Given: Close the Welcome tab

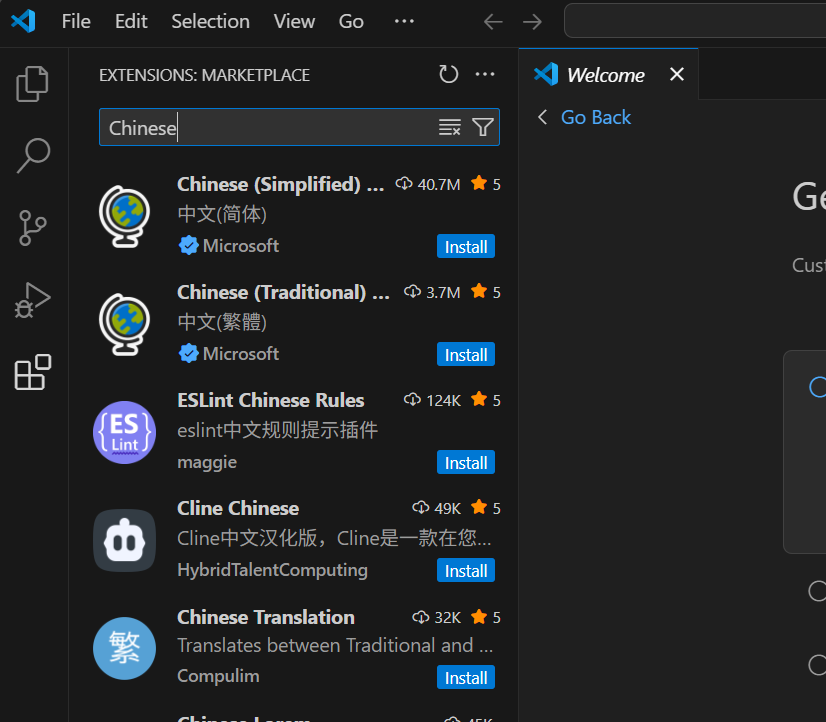Looking at the screenshot, I should (676, 74).
